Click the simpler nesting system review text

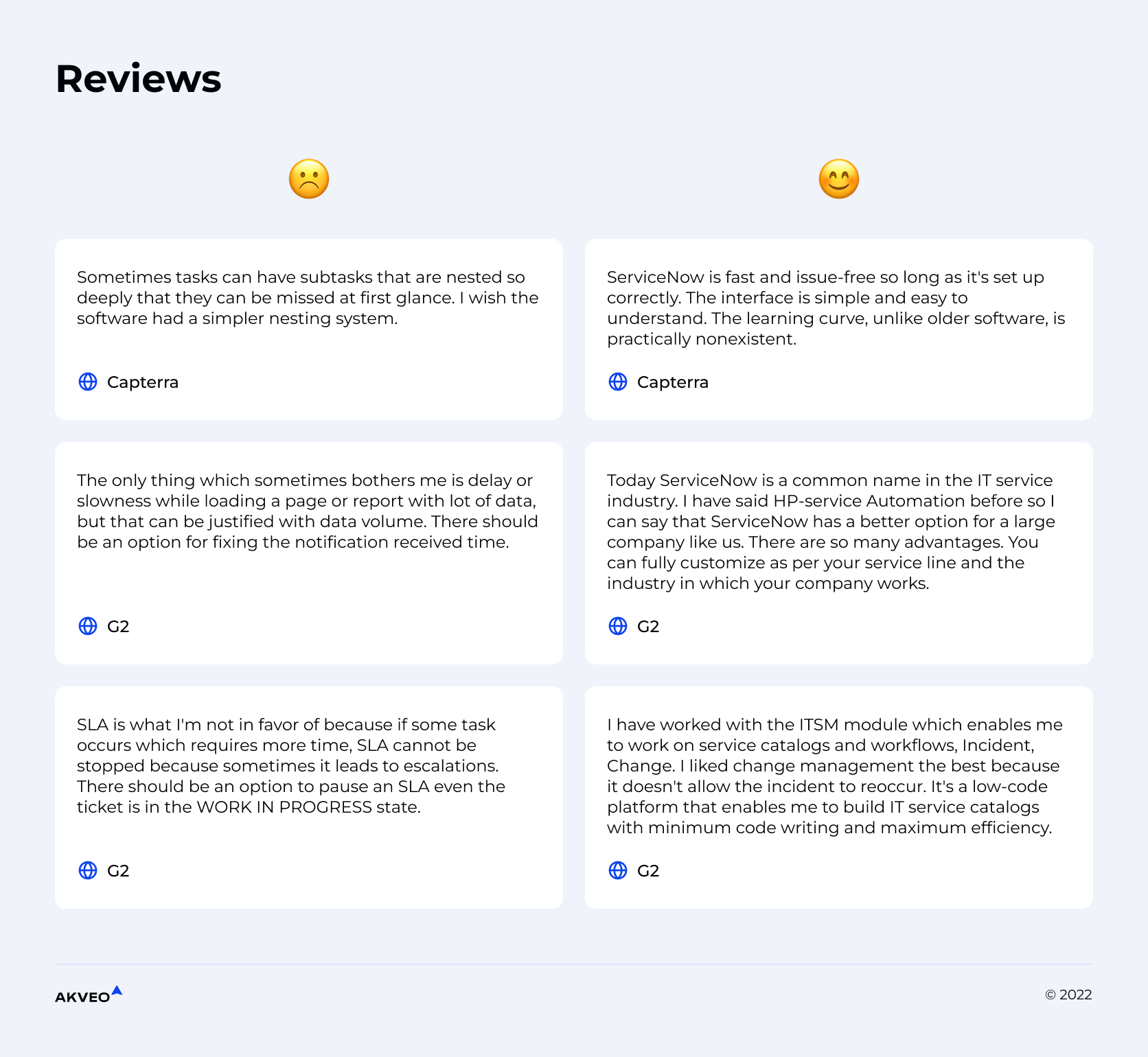[x=307, y=298]
